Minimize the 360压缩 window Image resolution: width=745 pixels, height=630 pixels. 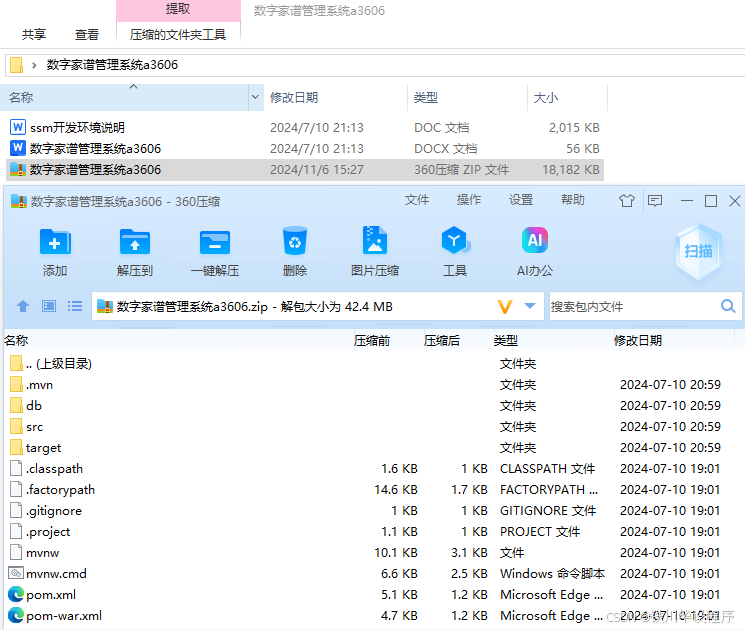(x=687, y=201)
